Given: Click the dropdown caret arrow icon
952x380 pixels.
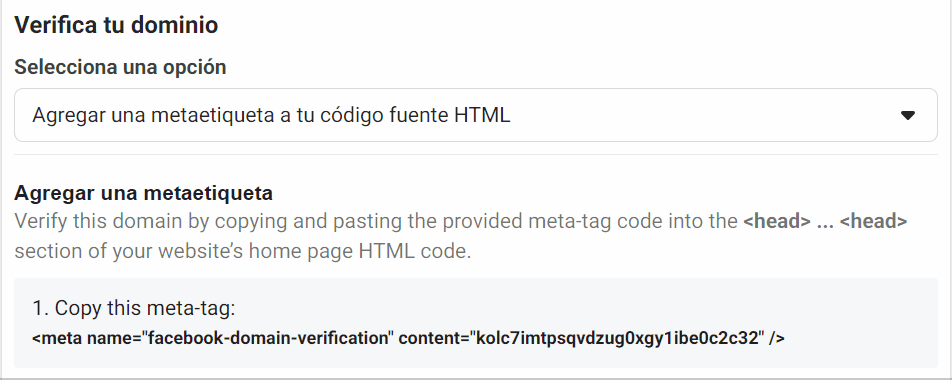Looking at the screenshot, I should (908, 115).
